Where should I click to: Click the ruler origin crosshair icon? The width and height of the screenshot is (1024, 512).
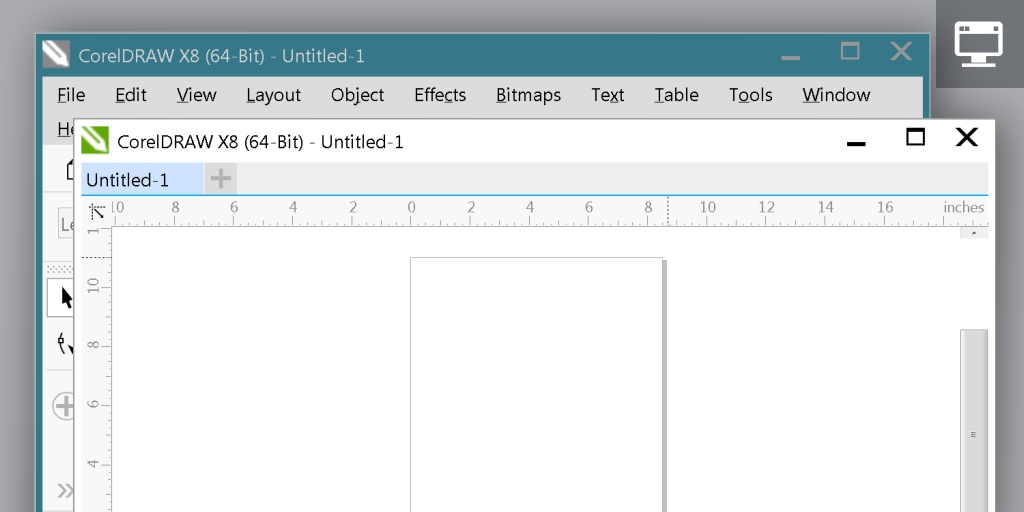97,211
